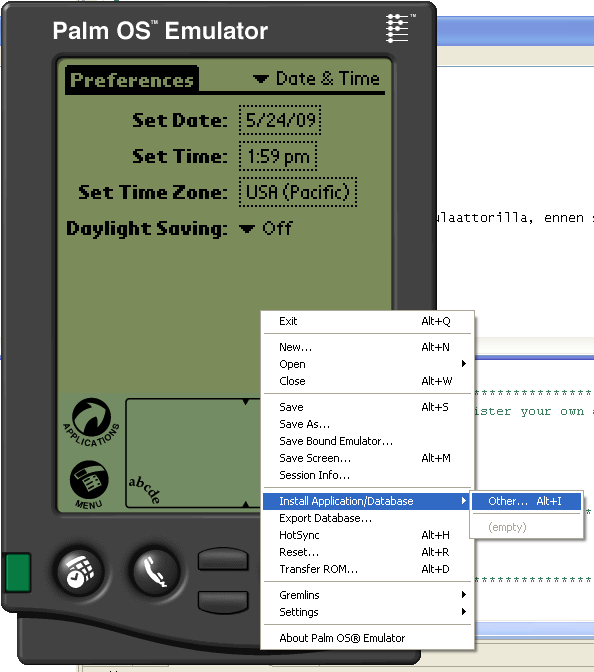Choose New... from the context menu
Viewport: 594px width, 672px height.
[x=368, y=347]
